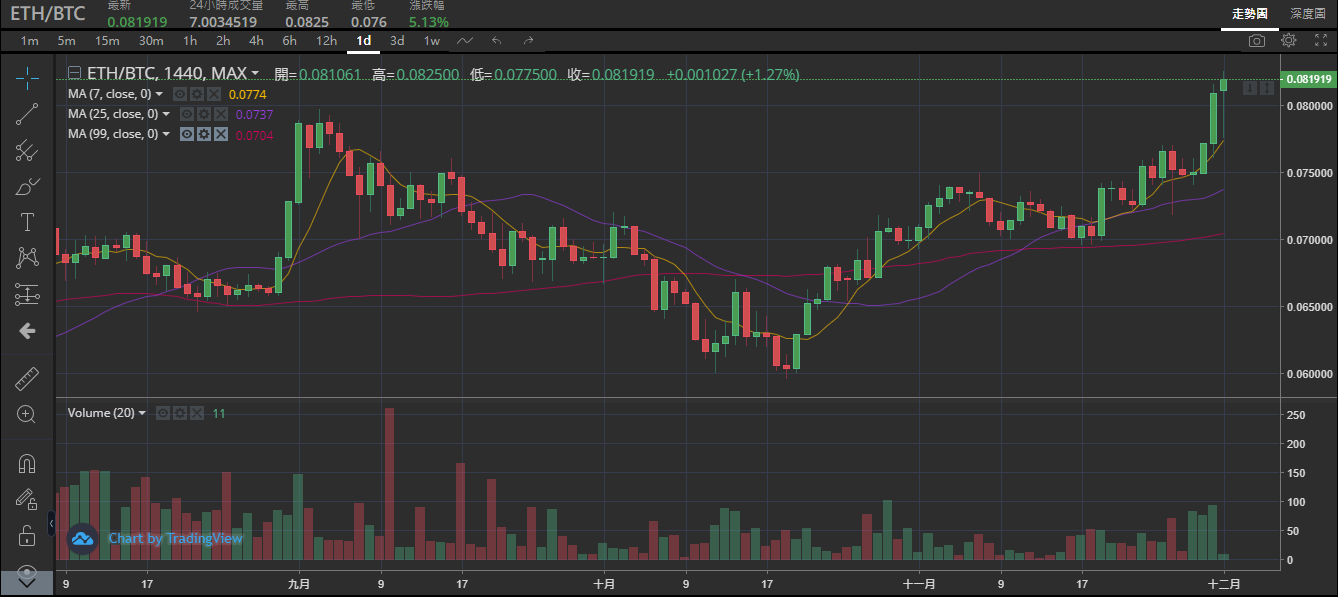Open chart settings gear icon

1289,41
